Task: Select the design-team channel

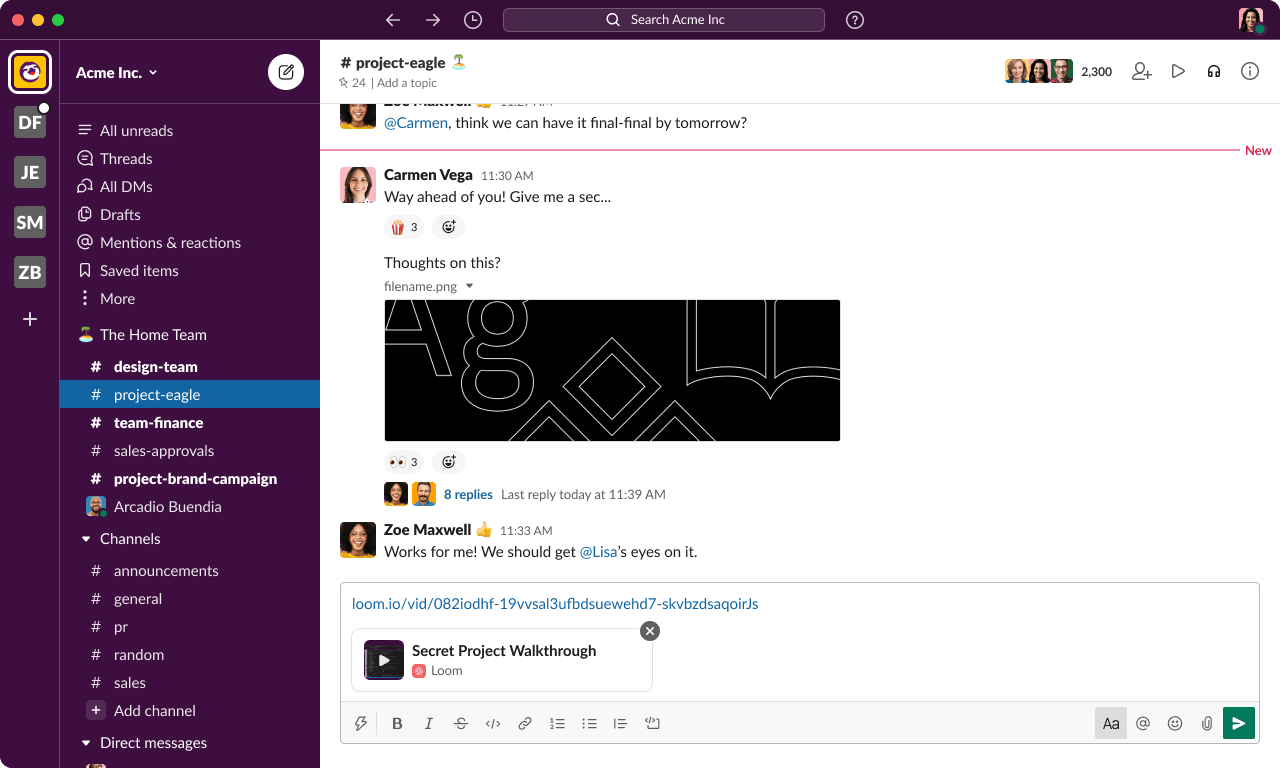Action: [x=155, y=367]
